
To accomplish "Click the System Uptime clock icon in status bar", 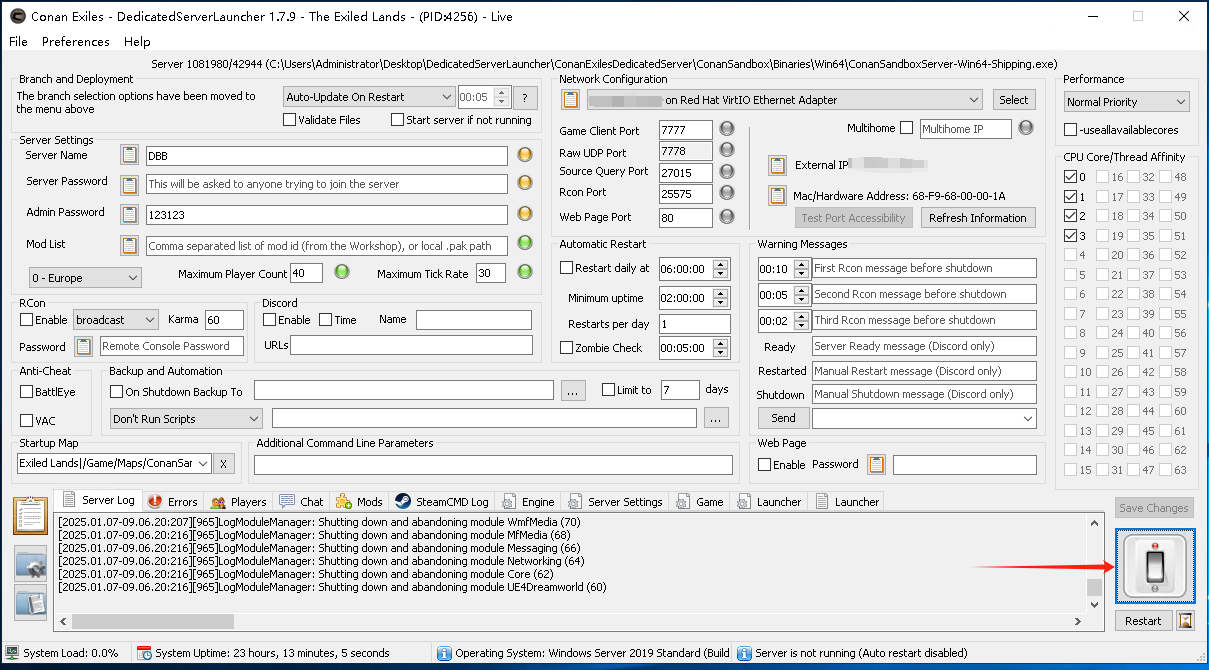I will click(x=144, y=653).
